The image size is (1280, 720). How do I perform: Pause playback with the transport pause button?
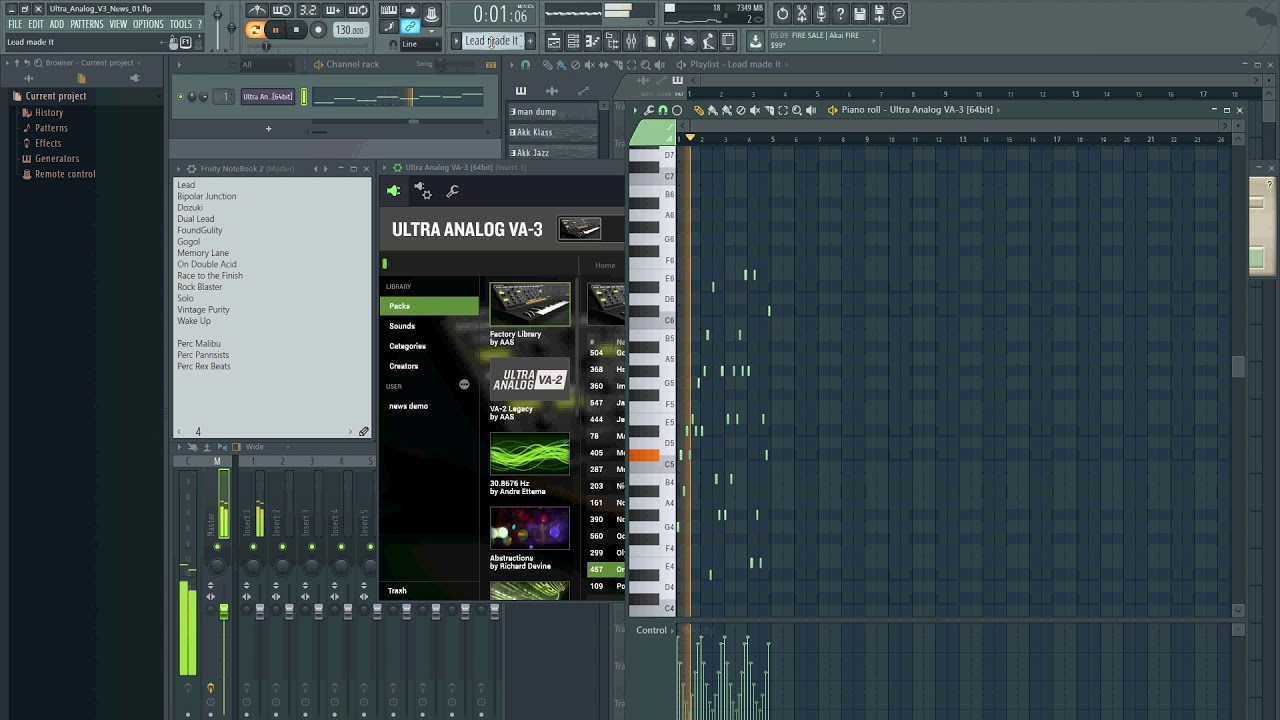pyautogui.click(x=275, y=30)
